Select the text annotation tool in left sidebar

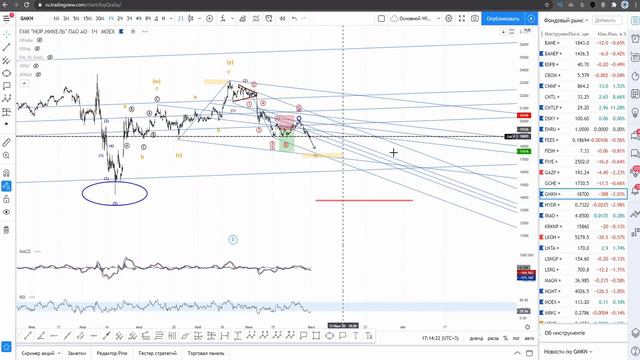(x=7, y=86)
